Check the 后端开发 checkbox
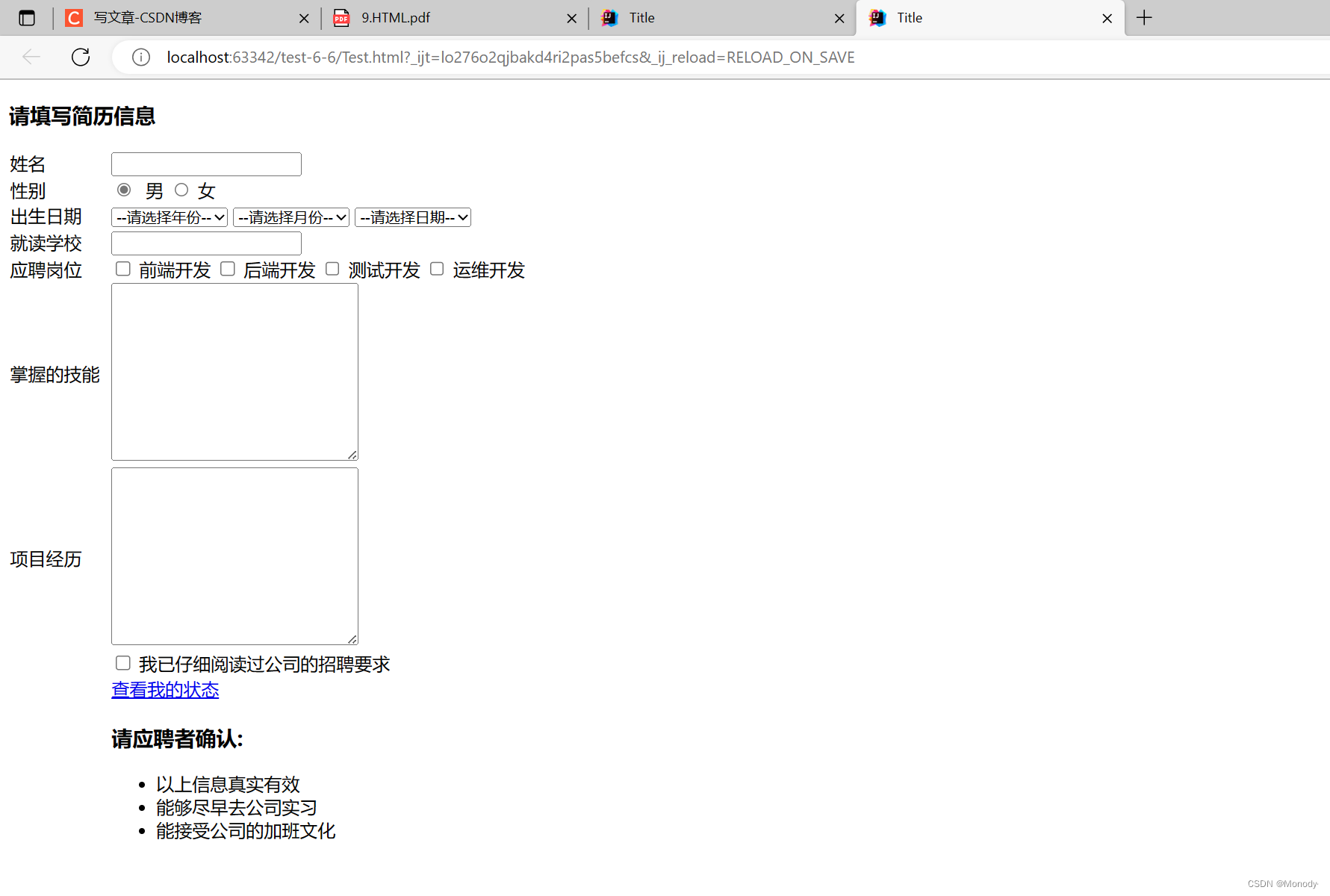The image size is (1330, 896). (x=228, y=269)
